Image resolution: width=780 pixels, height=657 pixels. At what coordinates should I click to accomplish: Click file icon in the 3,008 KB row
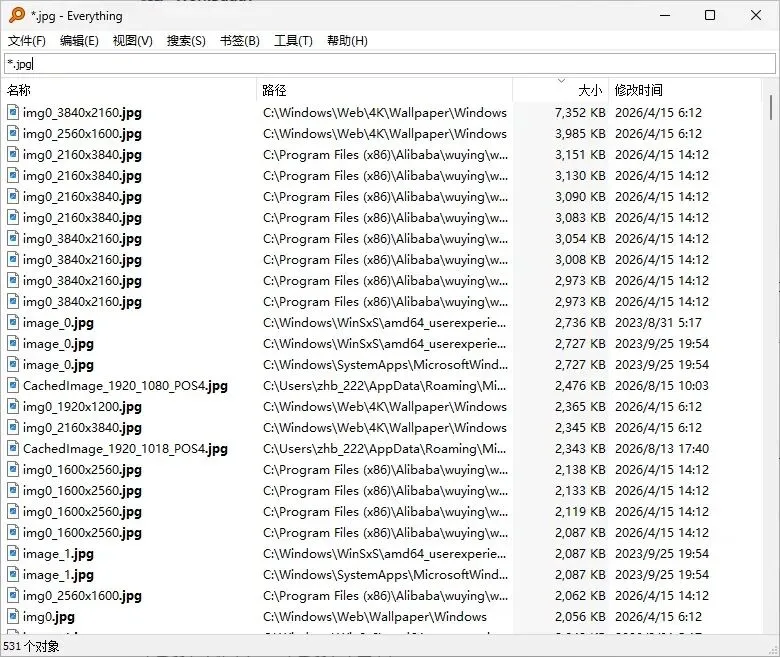[13, 260]
